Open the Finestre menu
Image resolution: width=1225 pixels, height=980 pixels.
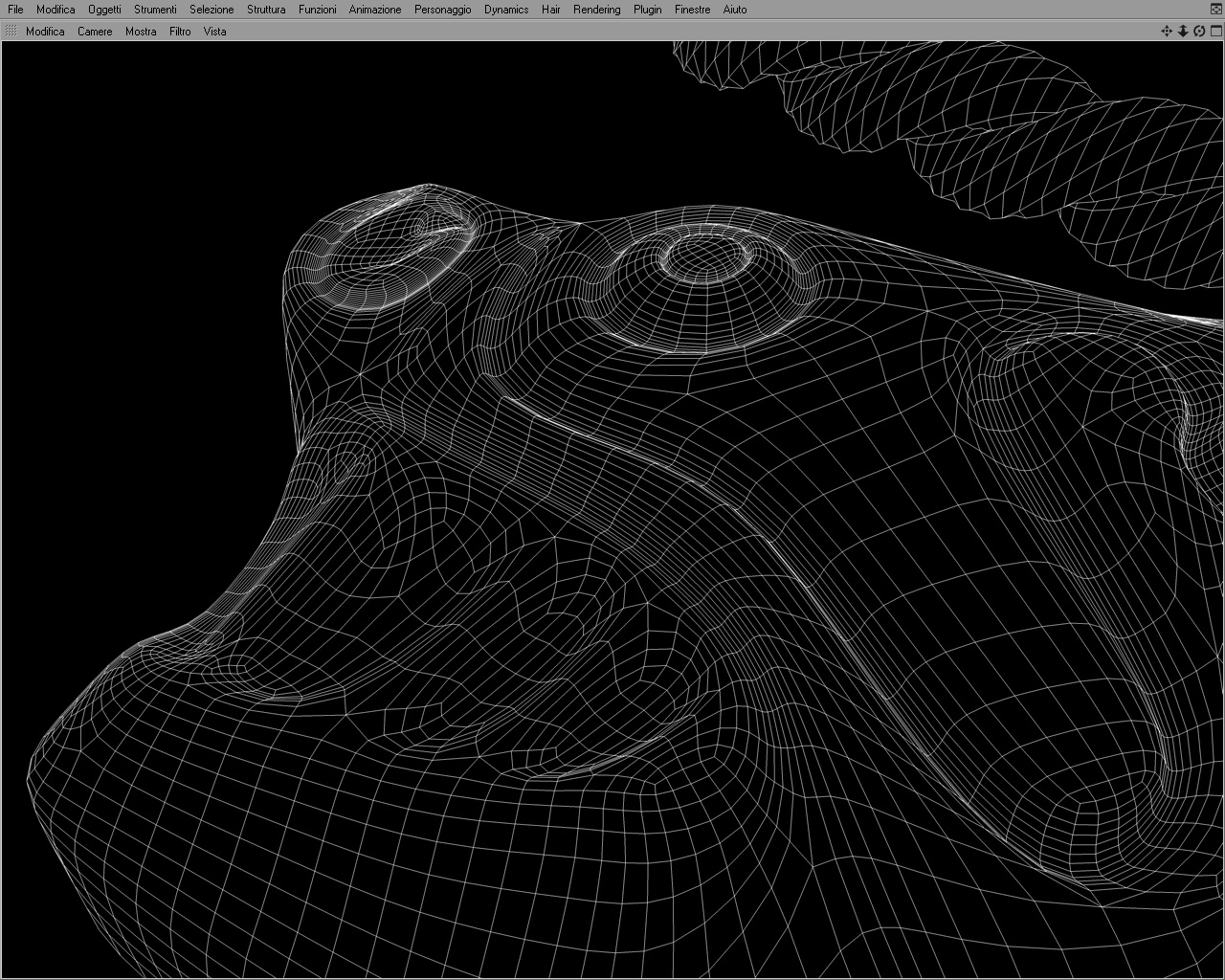pos(693,10)
